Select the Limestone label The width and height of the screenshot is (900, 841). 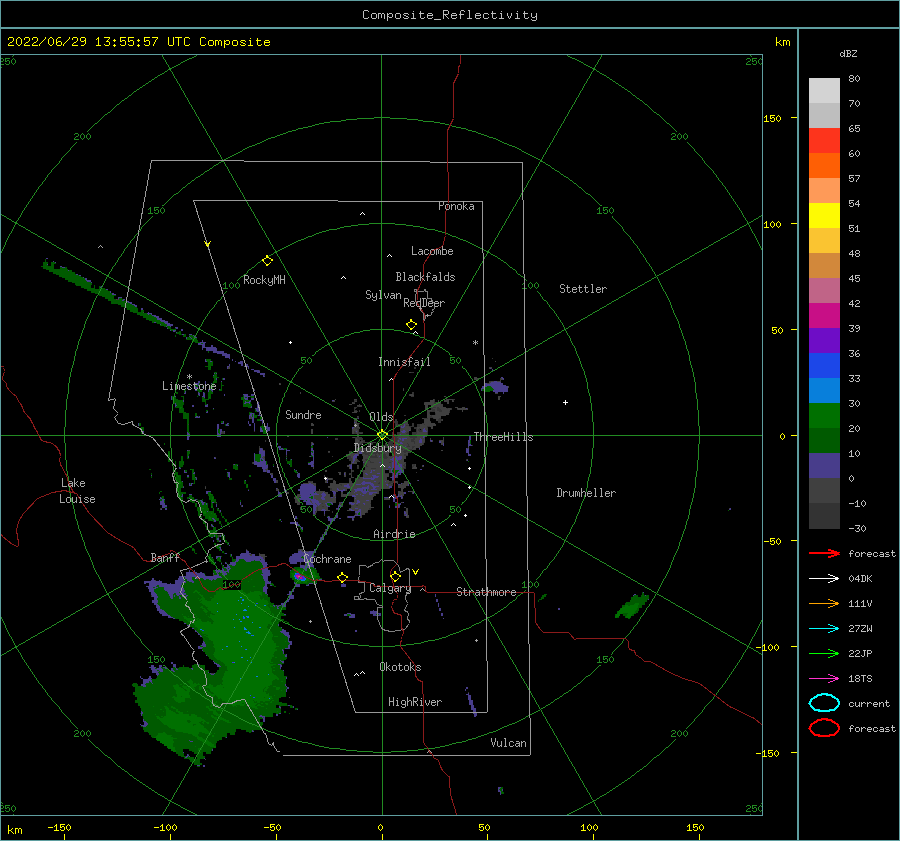pyautogui.click(x=189, y=386)
